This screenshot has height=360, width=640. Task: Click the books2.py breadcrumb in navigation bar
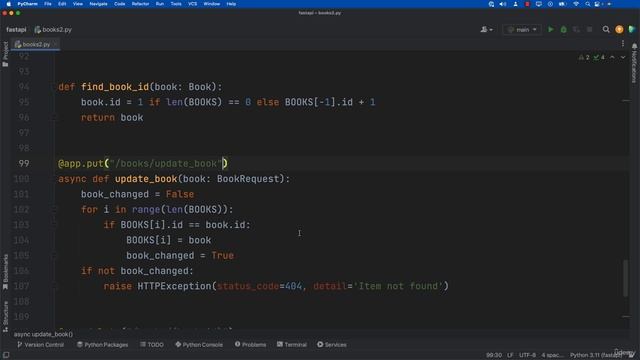click(x=53, y=29)
